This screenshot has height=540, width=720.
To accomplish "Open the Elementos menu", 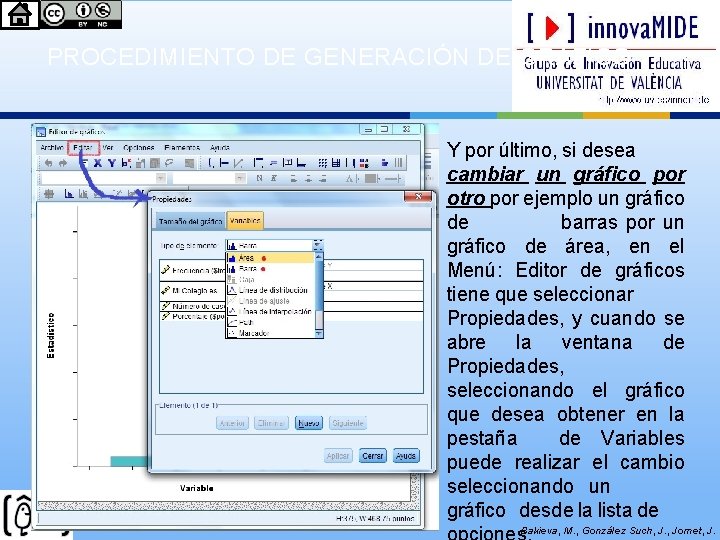I will [x=182, y=147].
